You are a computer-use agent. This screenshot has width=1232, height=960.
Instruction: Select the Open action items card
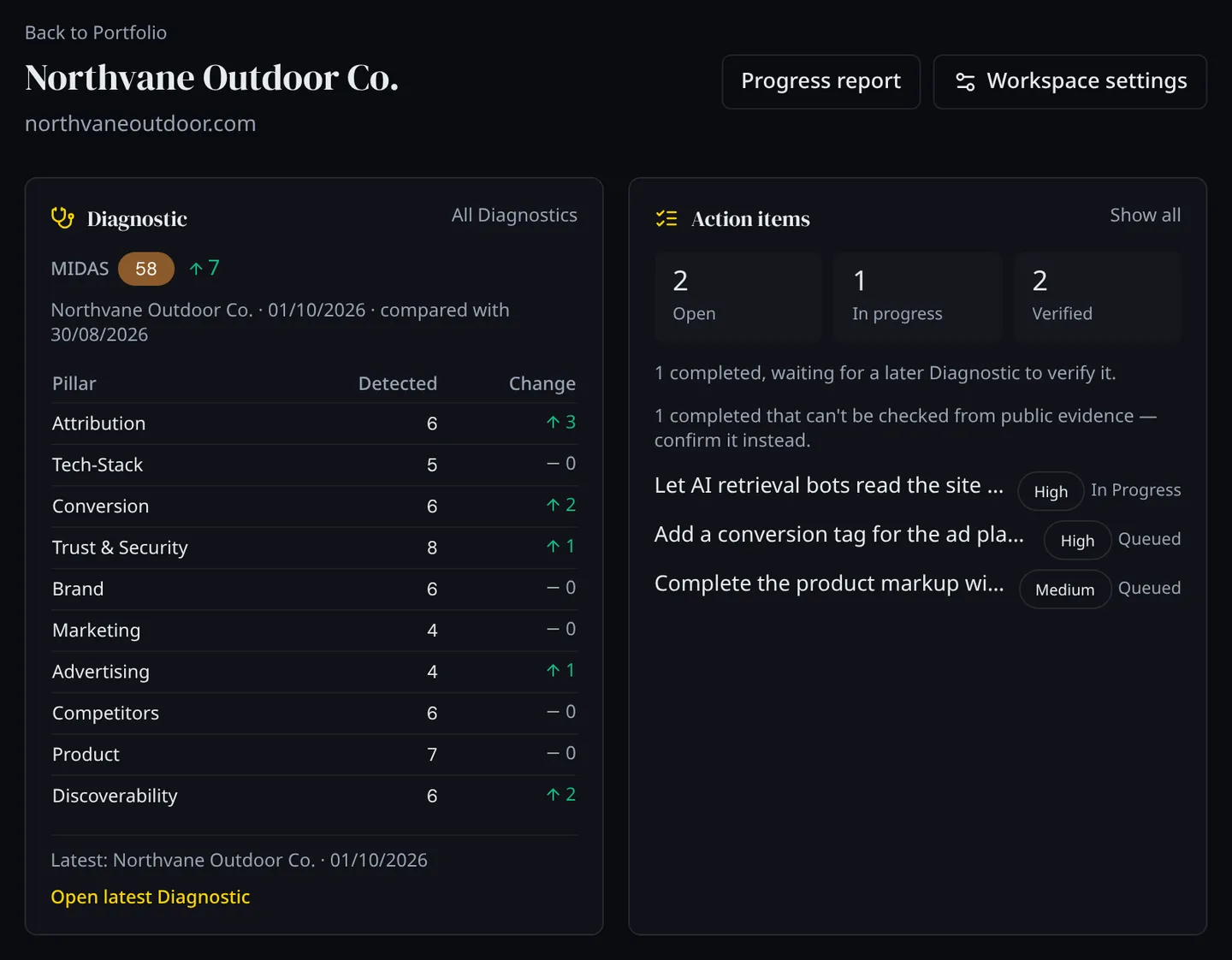coord(738,297)
